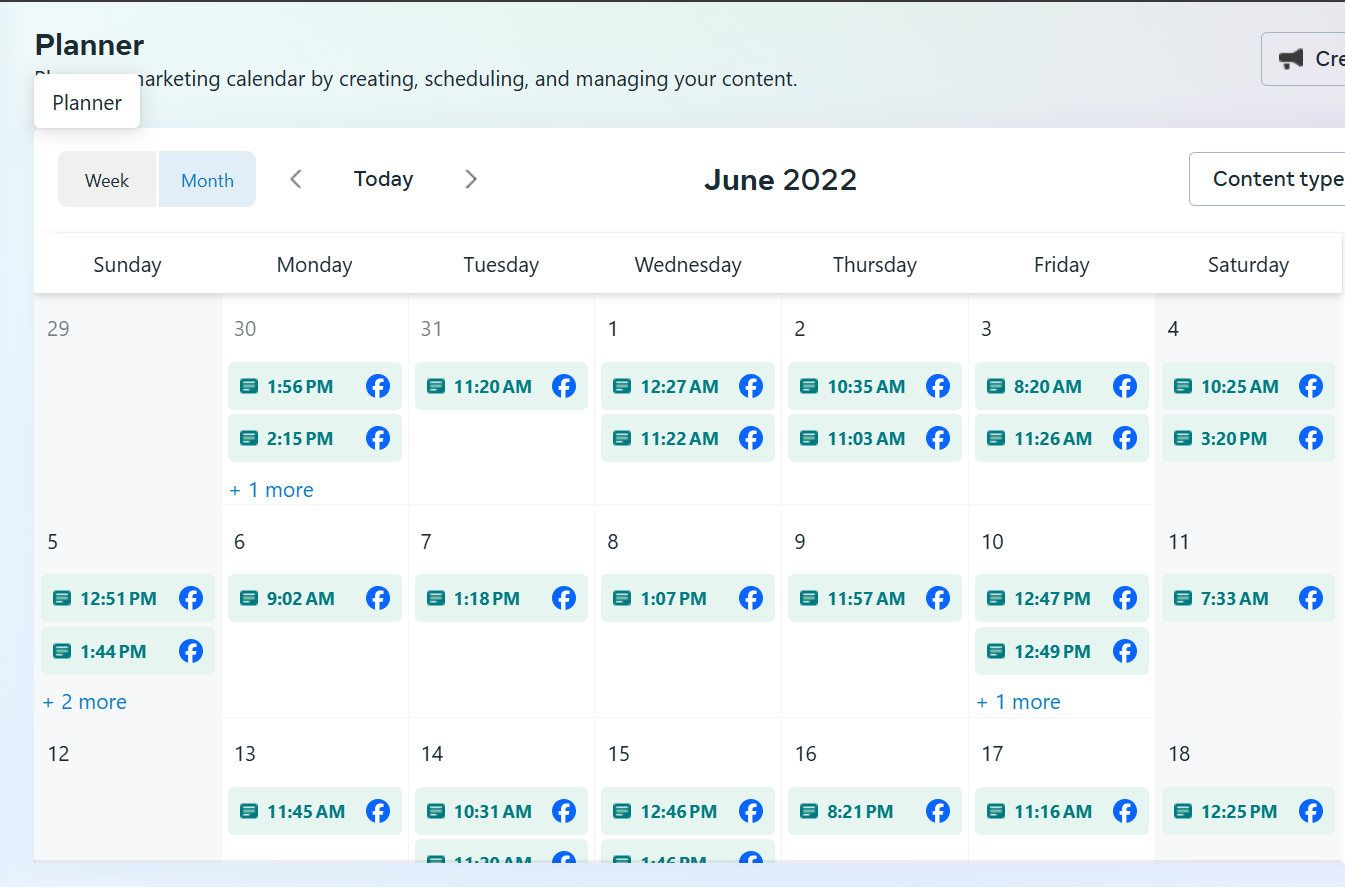Click Facebook icon on 11:20 AM post
This screenshot has width=1345, height=887.
[564, 386]
